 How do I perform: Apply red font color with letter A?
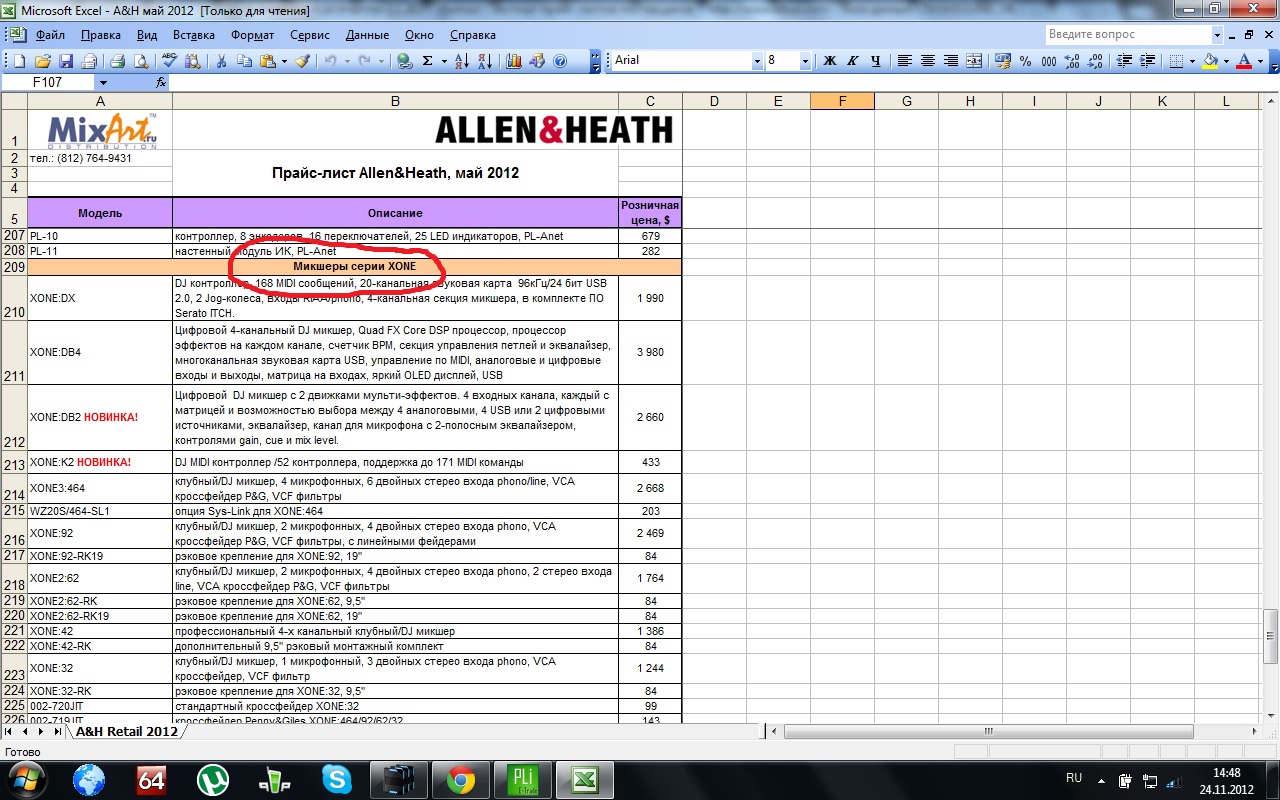(1244, 61)
